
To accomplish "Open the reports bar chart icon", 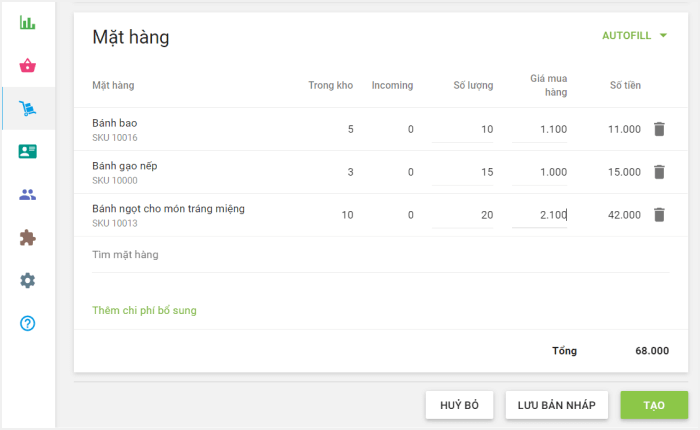I will (28, 23).
